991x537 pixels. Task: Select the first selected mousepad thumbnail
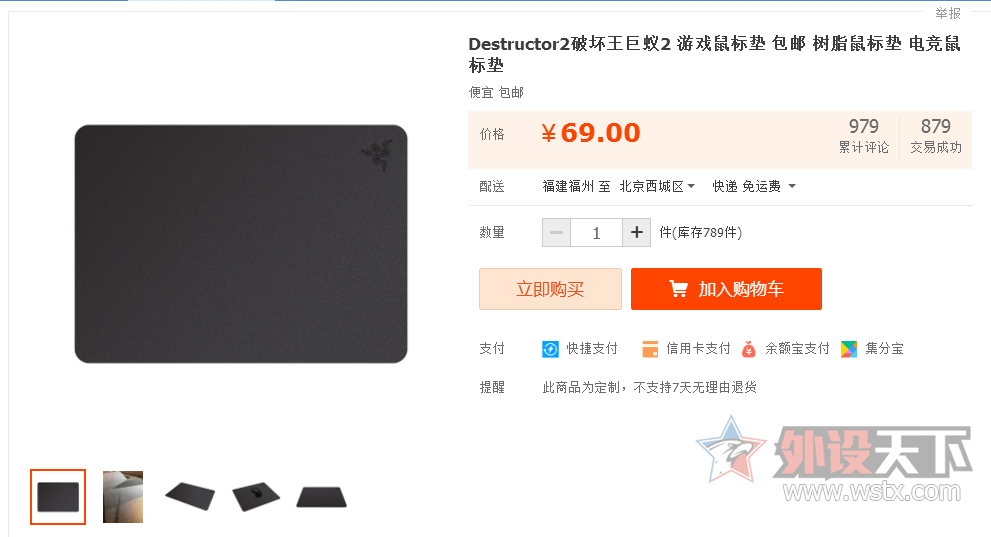tap(58, 497)
